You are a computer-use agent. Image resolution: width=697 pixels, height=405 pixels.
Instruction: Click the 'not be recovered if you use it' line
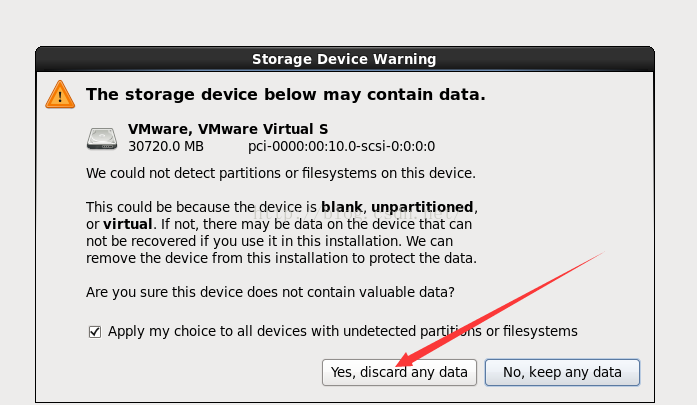click(270, 241)
